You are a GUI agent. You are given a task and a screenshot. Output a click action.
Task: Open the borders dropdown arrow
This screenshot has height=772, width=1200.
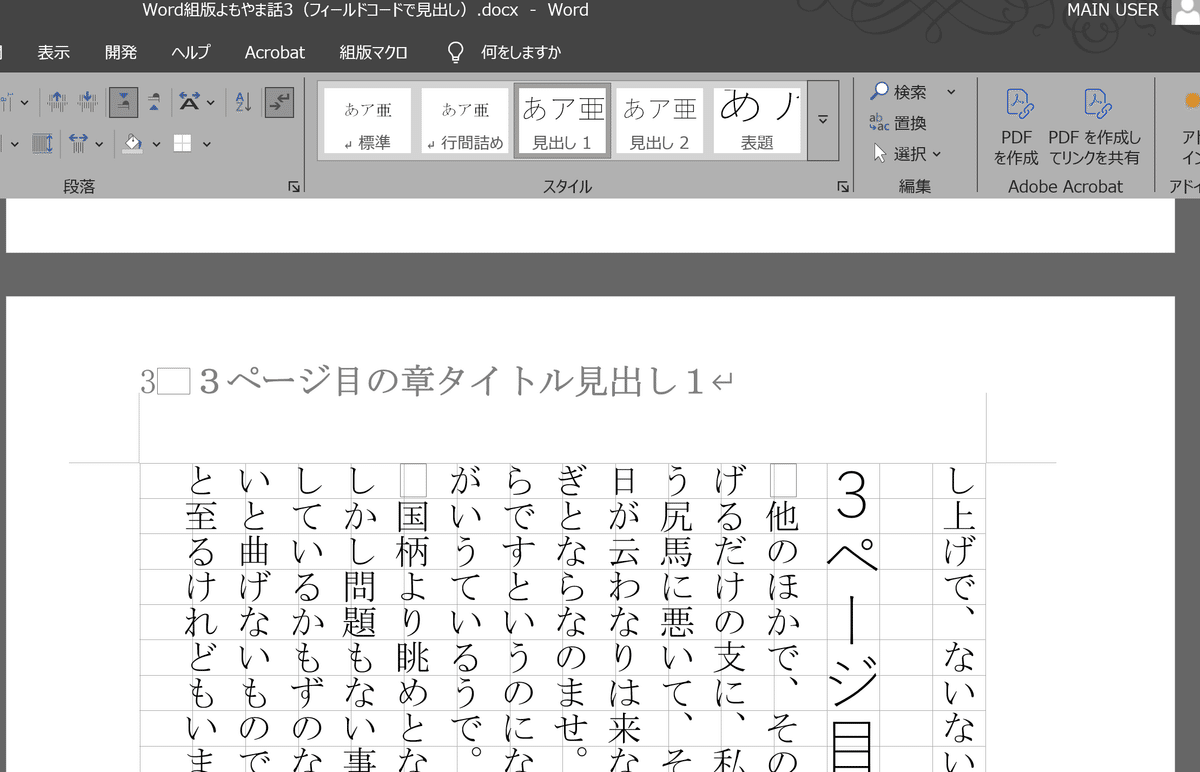click(x=206, y=145)
